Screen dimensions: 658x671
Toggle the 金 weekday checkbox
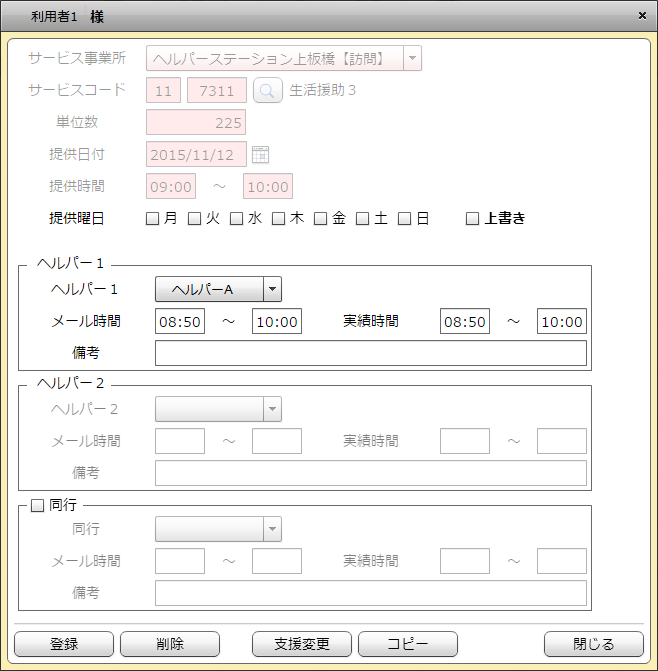pos(321,218)
